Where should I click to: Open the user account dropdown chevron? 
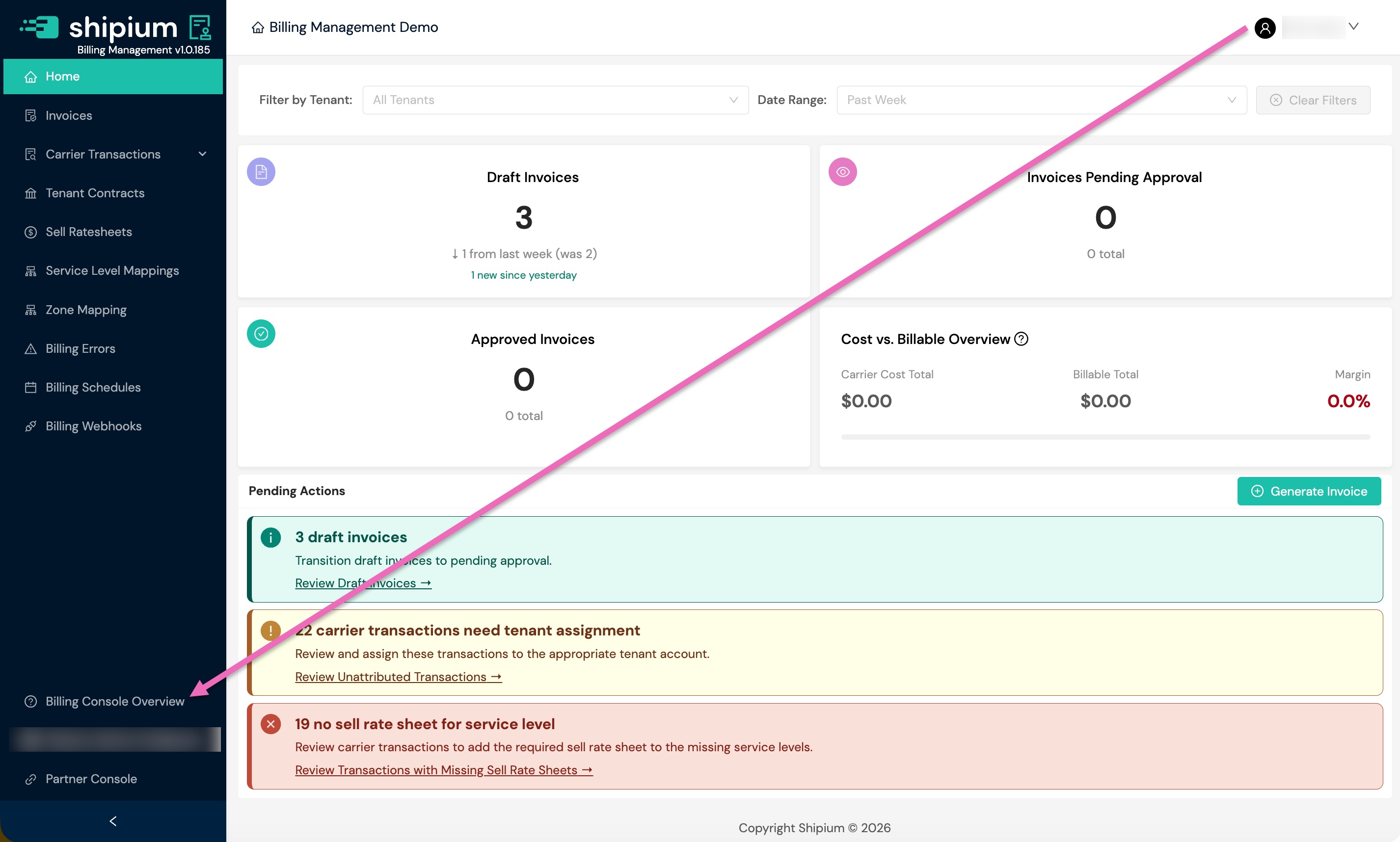click(x=1353, y=26)
